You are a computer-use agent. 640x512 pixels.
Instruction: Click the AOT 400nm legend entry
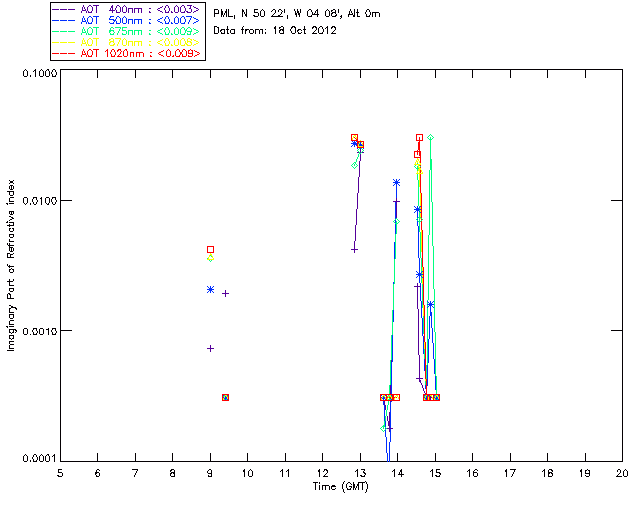click(127, 9)
